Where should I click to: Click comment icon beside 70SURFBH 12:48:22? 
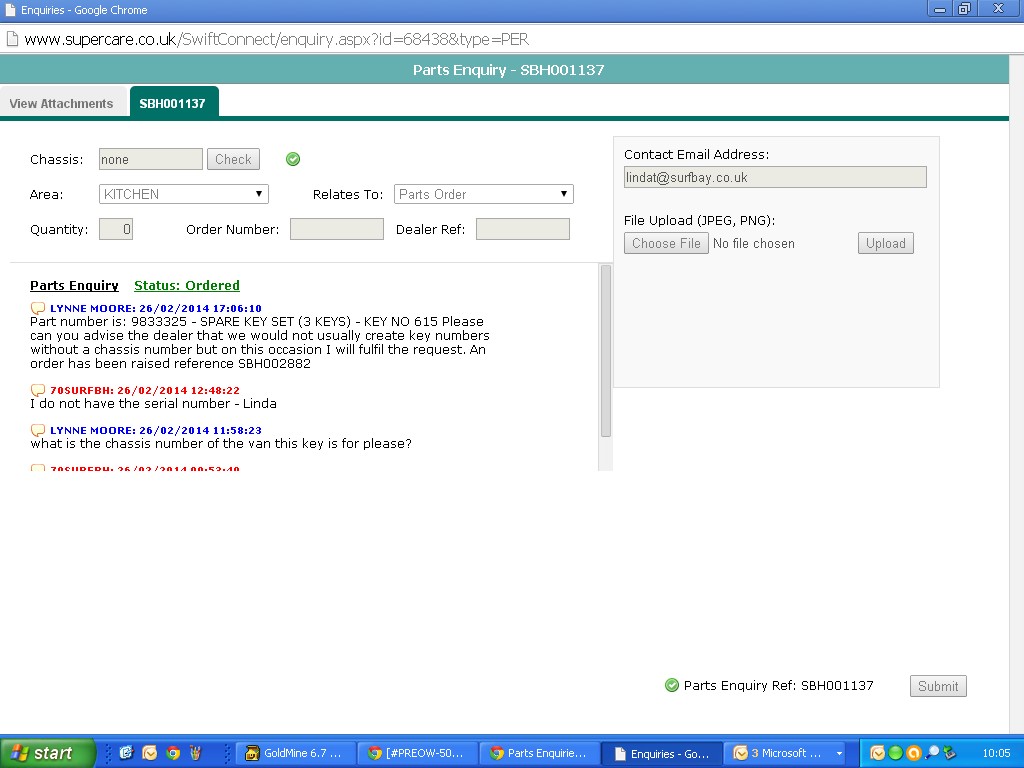click(x=38, y=391)
